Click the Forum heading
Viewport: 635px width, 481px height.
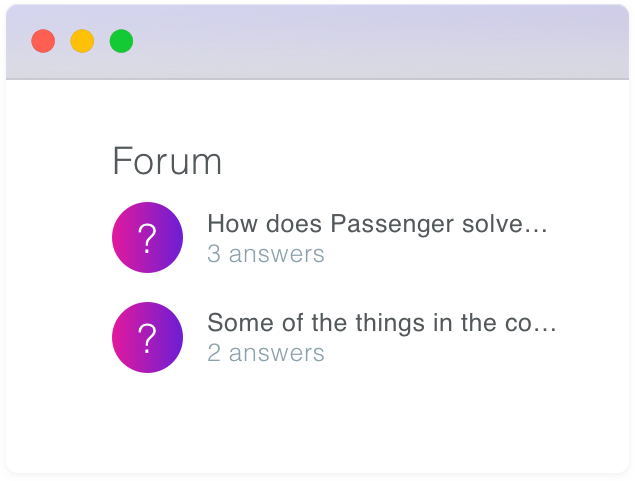click(167, 161)
